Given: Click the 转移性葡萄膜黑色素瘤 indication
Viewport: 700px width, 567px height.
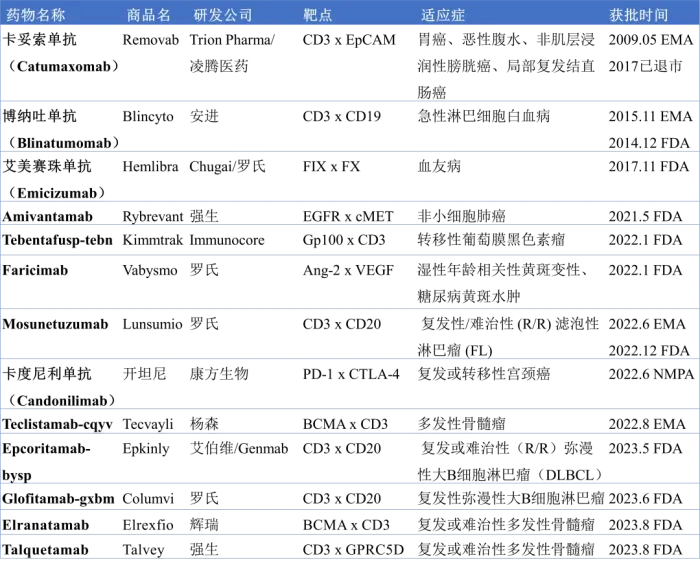Looking at the screenshot, I should tap(491, 240).
